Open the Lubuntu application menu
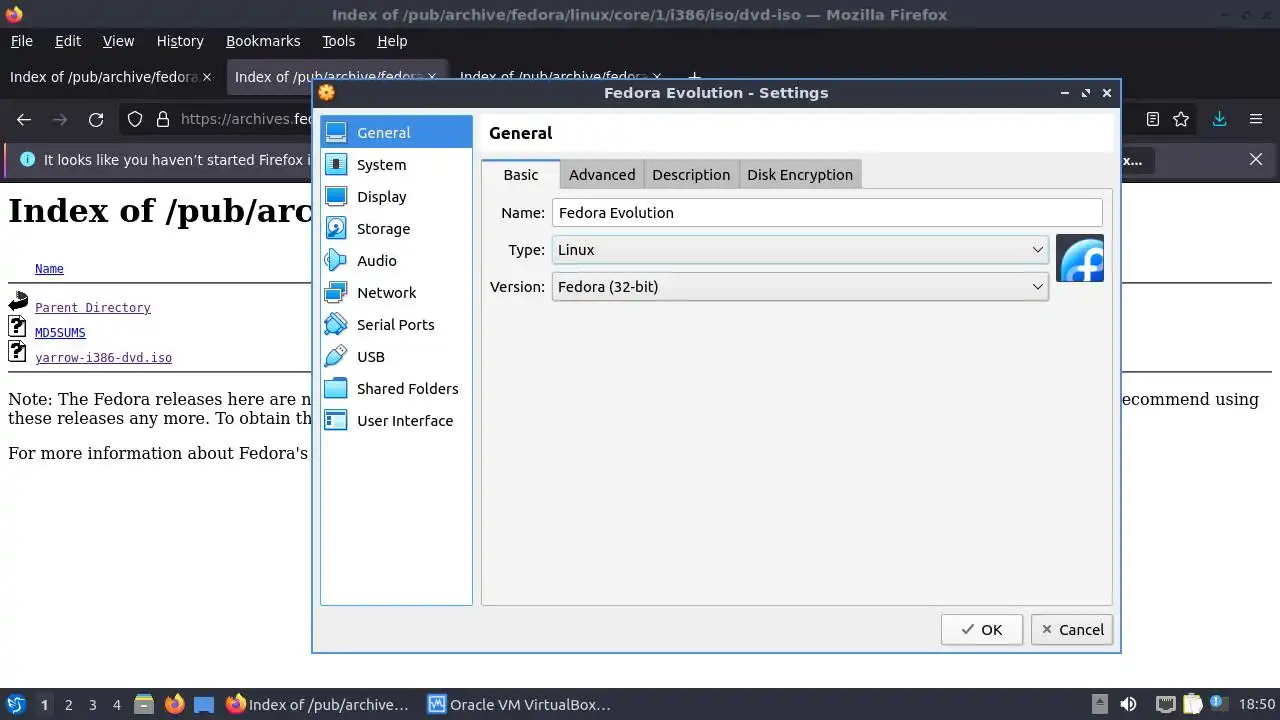The width and height of the screenshot is (1280, 720). point(15,704)
